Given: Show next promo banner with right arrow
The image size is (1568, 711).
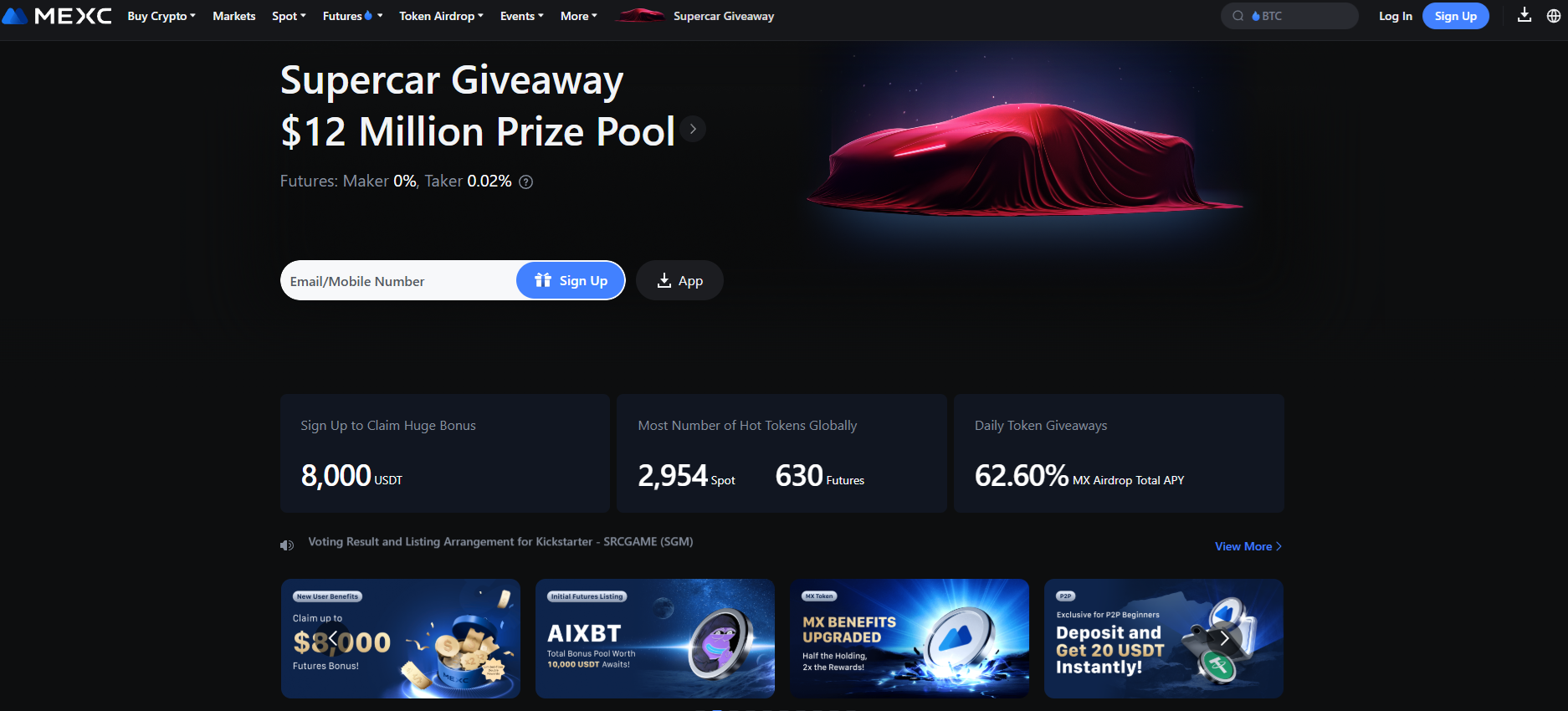Looking at the screenshot, I should (1224, 639).
